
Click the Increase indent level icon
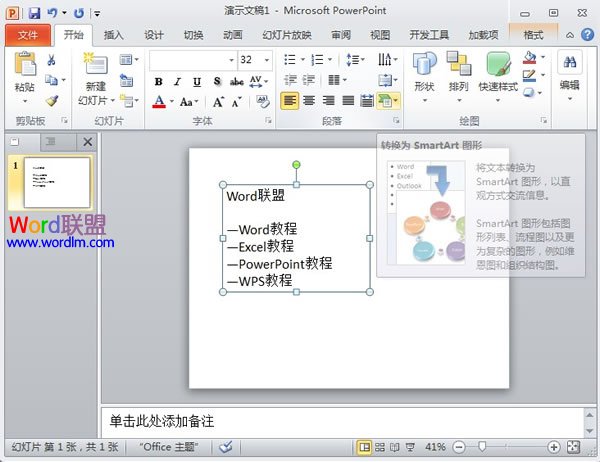coord(309,80)
